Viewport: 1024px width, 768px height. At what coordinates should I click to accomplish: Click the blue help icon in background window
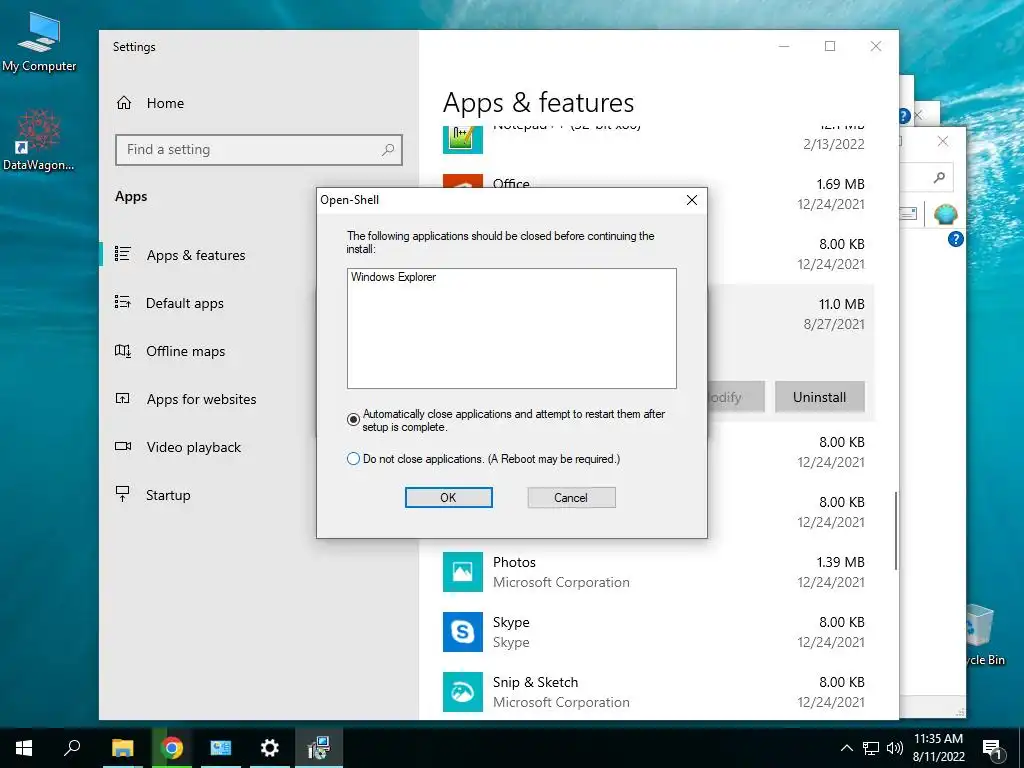click(x=955, y=239)
